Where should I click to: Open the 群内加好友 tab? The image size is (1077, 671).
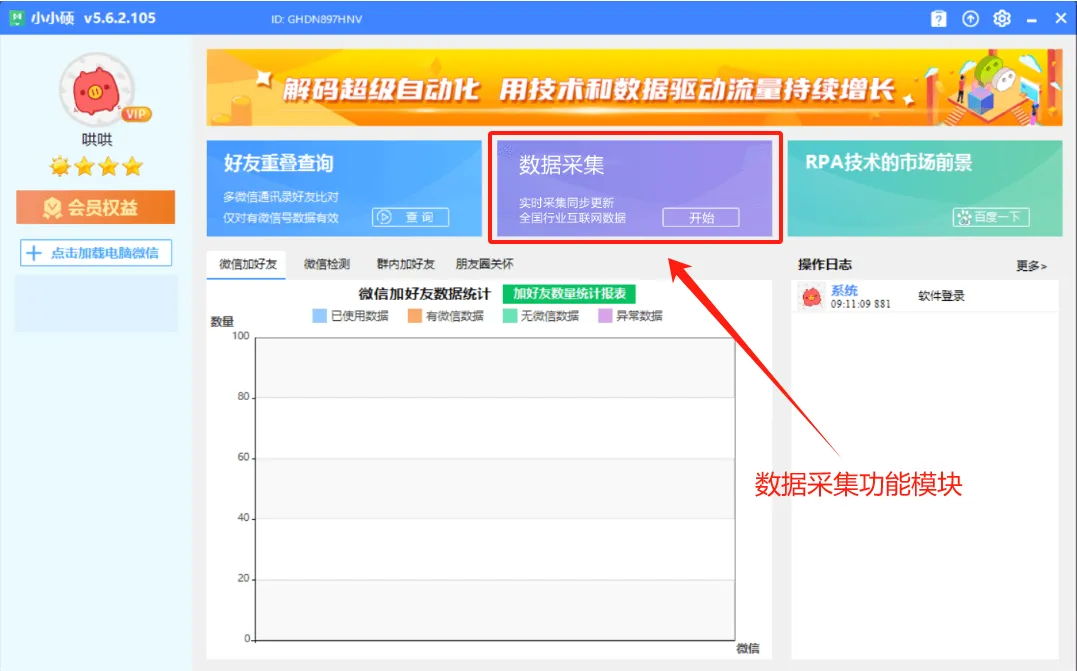pos(405,264)
